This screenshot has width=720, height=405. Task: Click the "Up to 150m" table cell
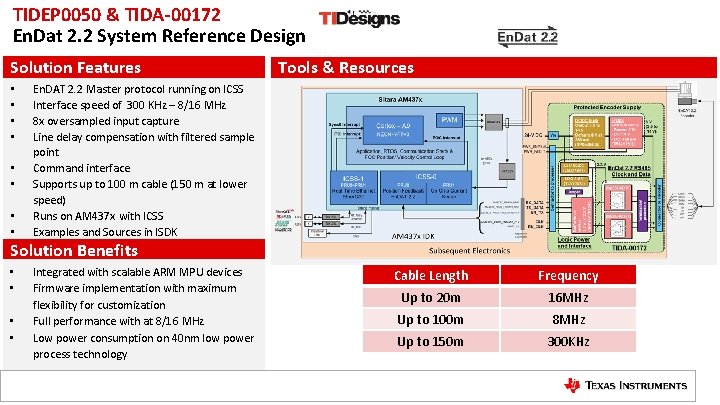point(431,342)
